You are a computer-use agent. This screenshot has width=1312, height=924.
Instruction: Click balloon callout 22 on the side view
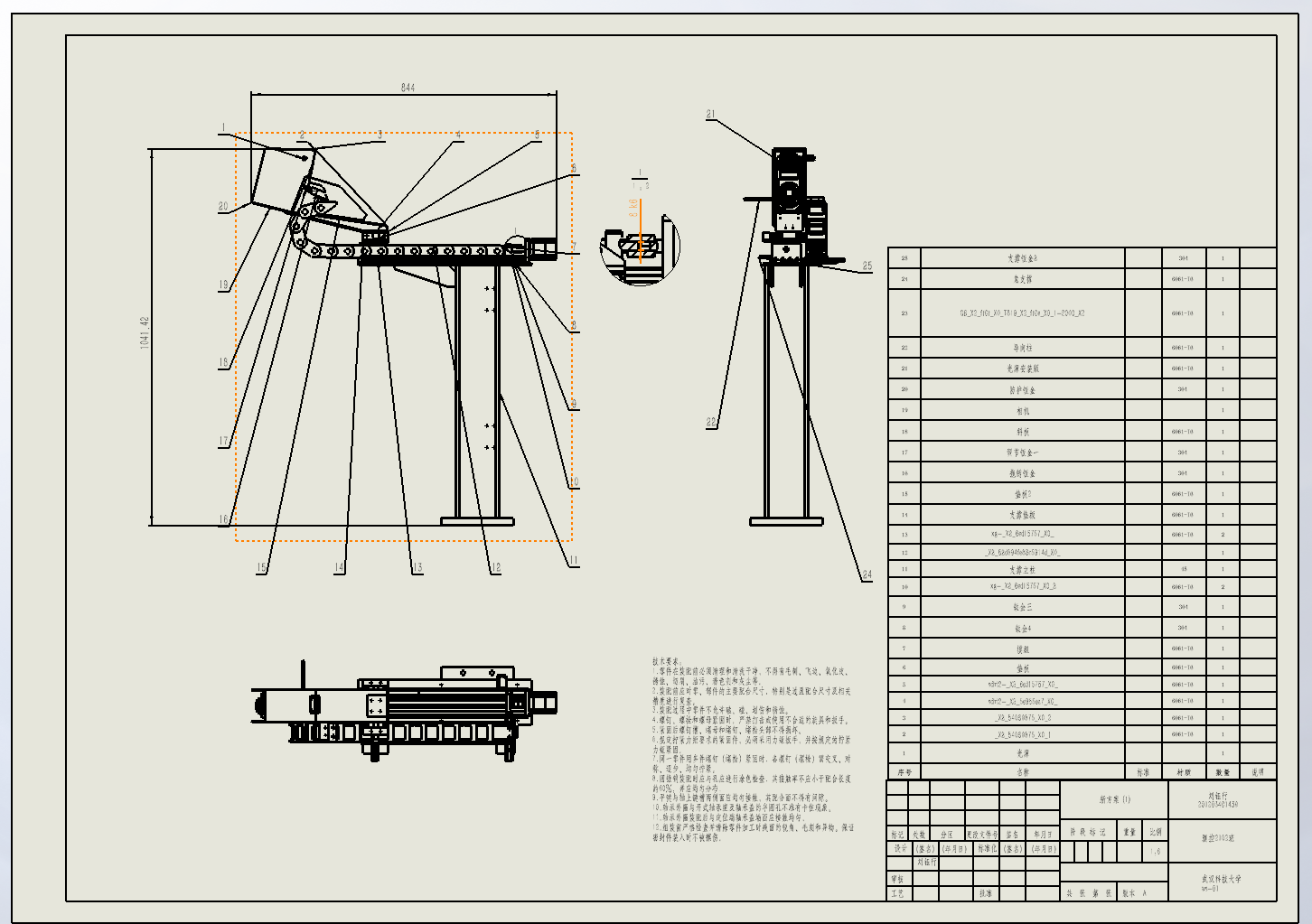click(711, 422)
